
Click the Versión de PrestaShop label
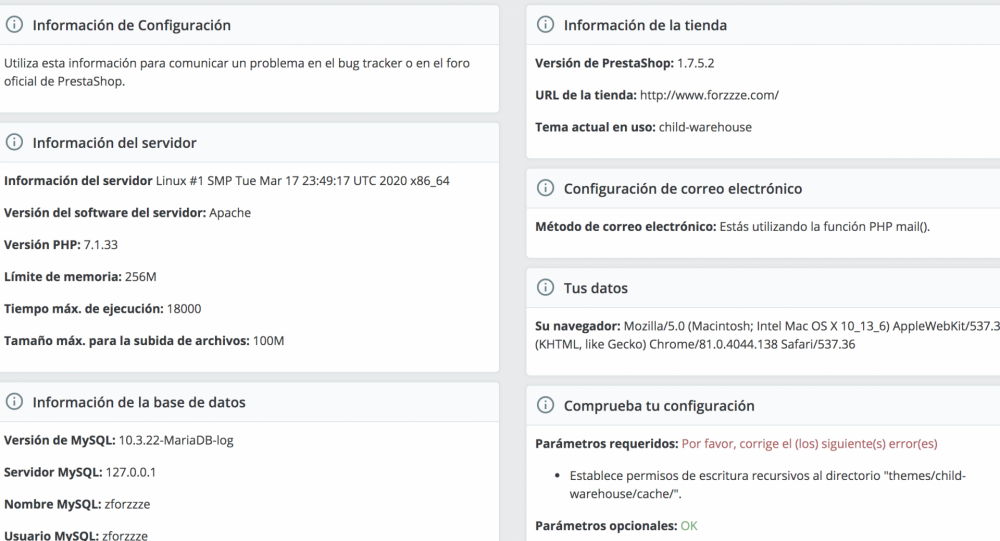click(x=604, y=63)
